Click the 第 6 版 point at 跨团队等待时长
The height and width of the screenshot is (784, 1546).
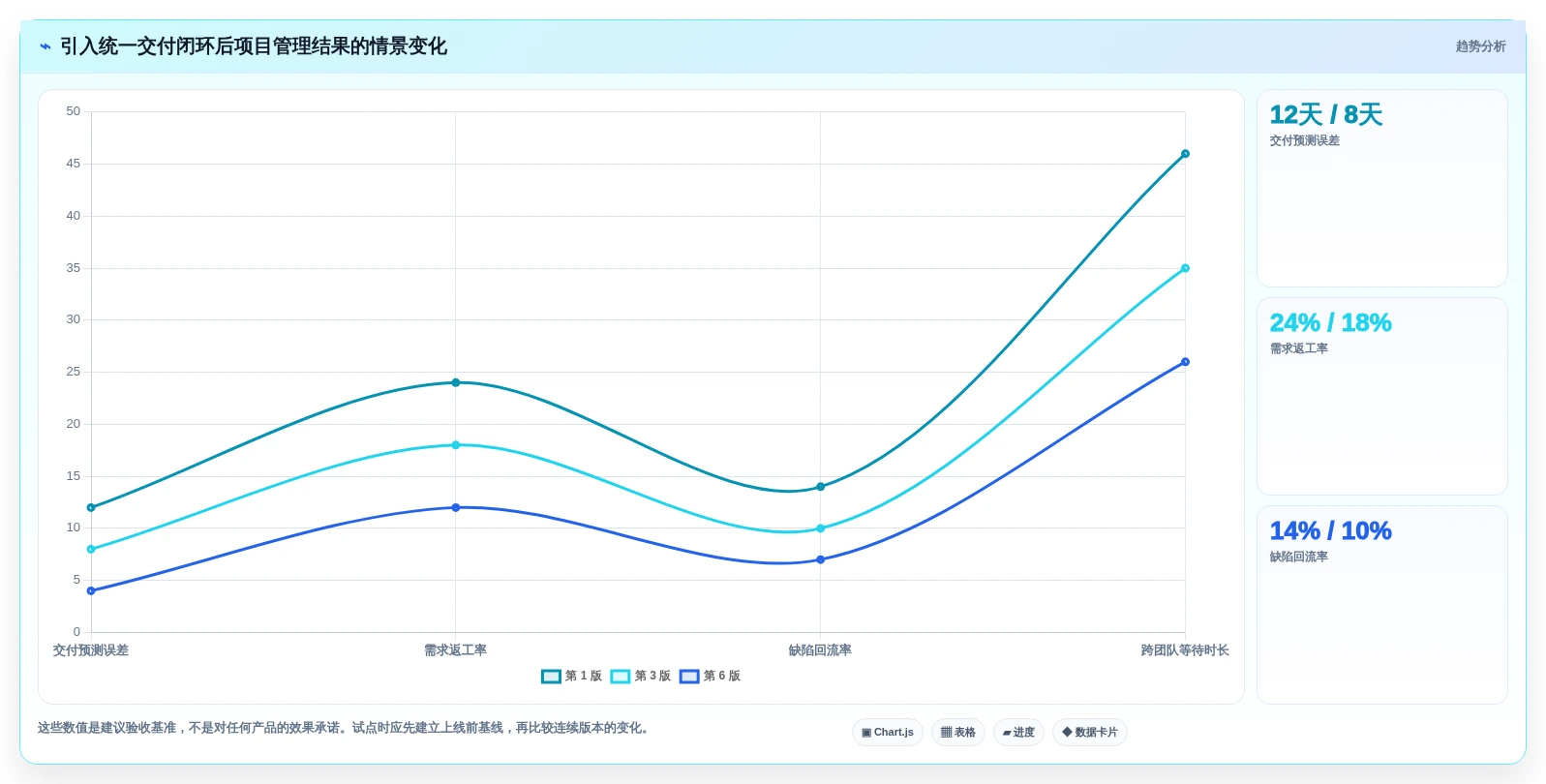point(1185,362)
